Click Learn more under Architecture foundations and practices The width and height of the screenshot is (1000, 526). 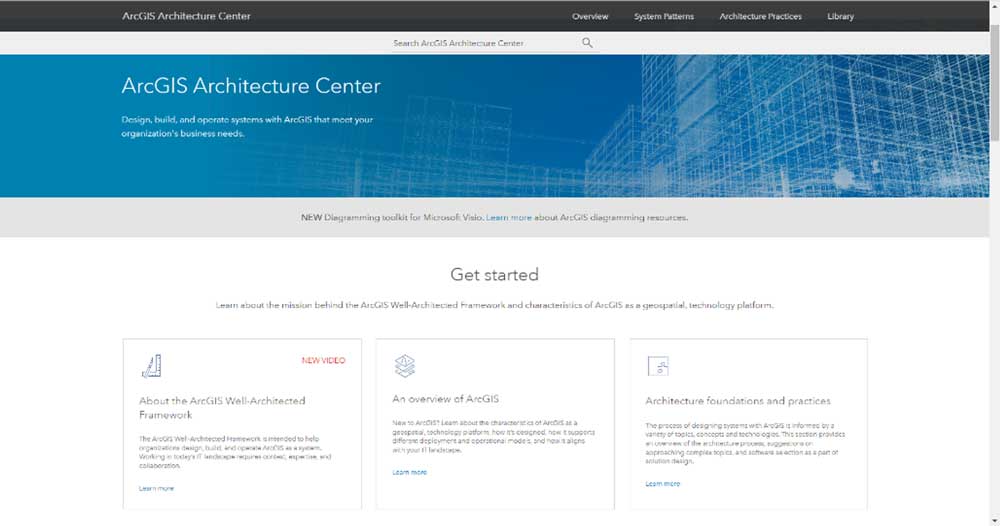point(662,483)
